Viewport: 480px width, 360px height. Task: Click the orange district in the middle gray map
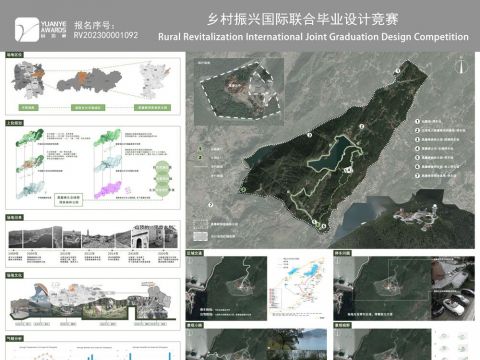tap(82, 77)
